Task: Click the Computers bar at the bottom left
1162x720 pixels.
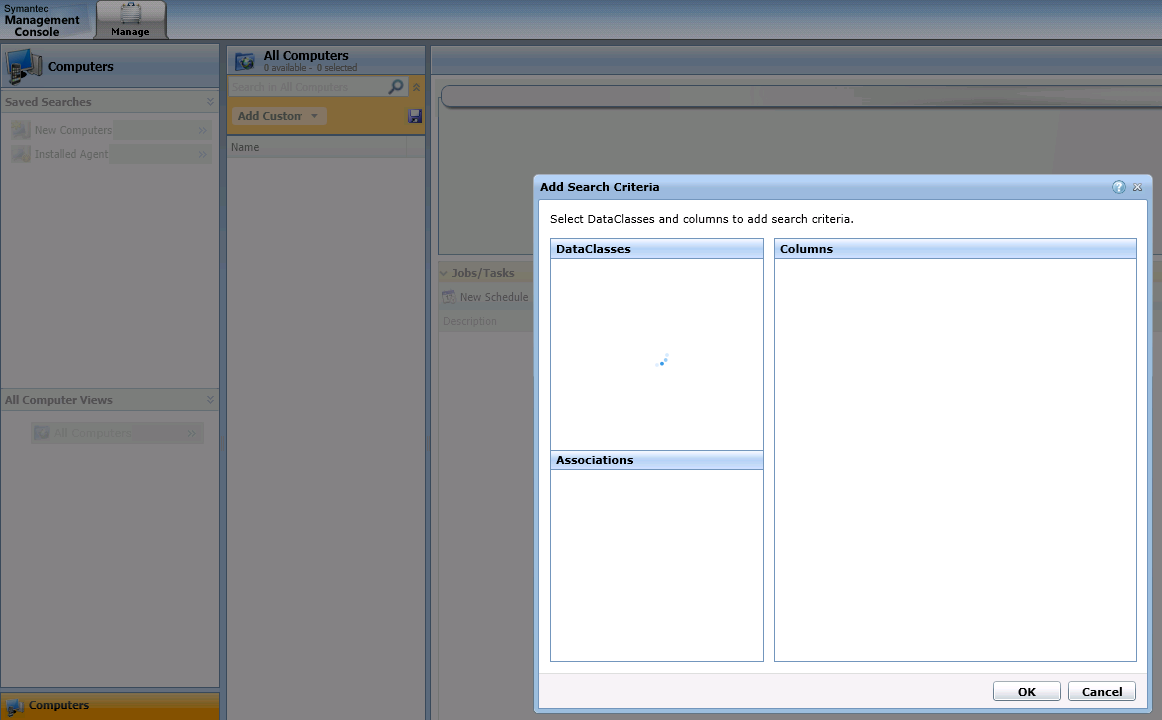Action: (109, 706)
